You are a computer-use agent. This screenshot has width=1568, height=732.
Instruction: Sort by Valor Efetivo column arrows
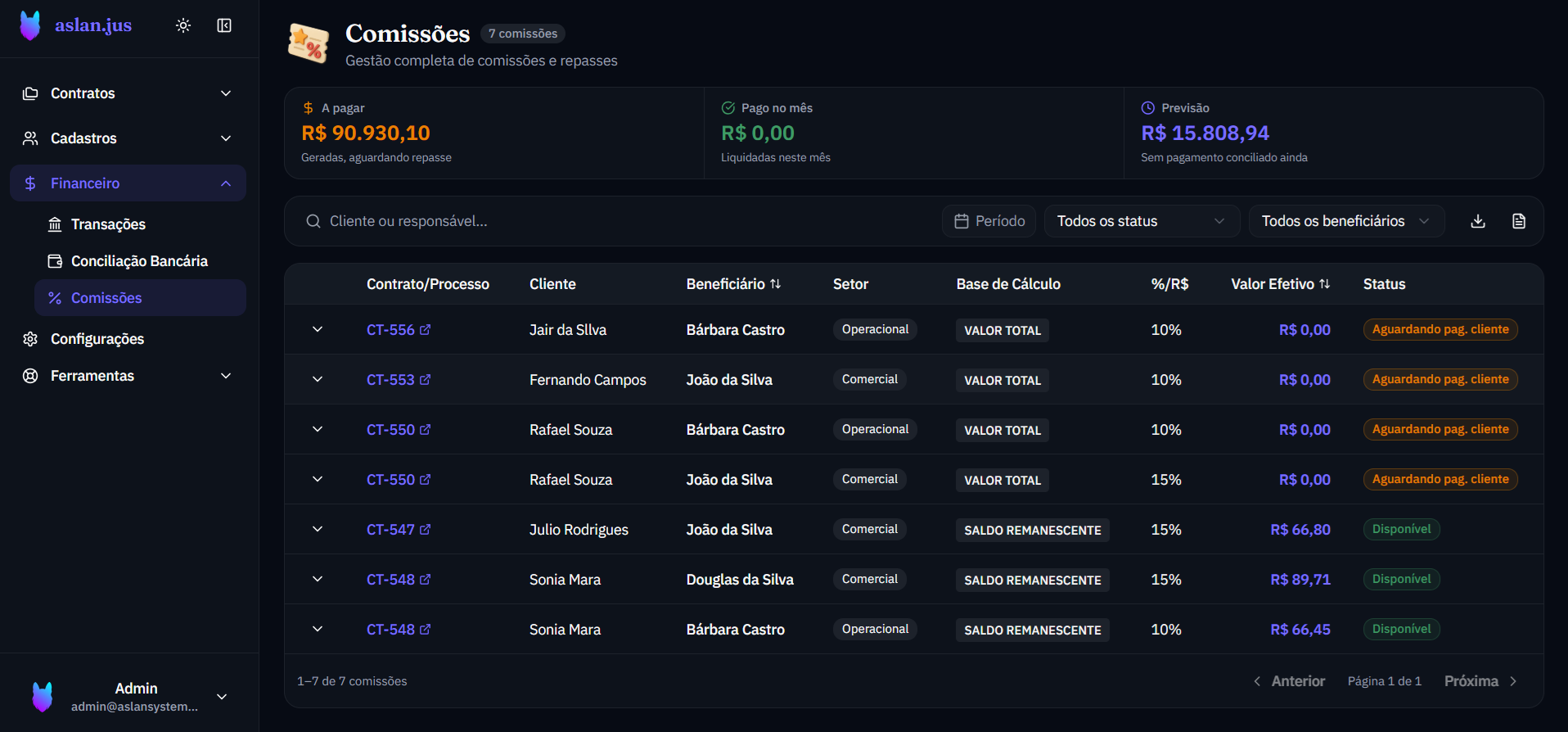click(1325, 284)
